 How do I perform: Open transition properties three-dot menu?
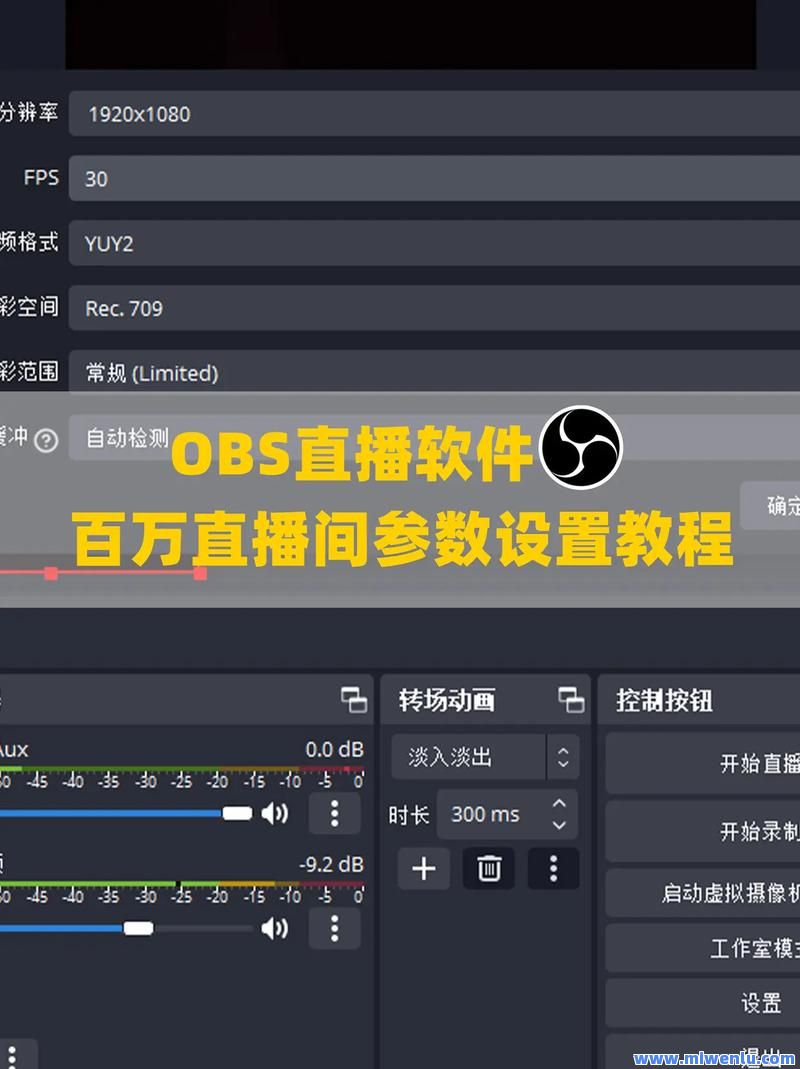point(553,869)
